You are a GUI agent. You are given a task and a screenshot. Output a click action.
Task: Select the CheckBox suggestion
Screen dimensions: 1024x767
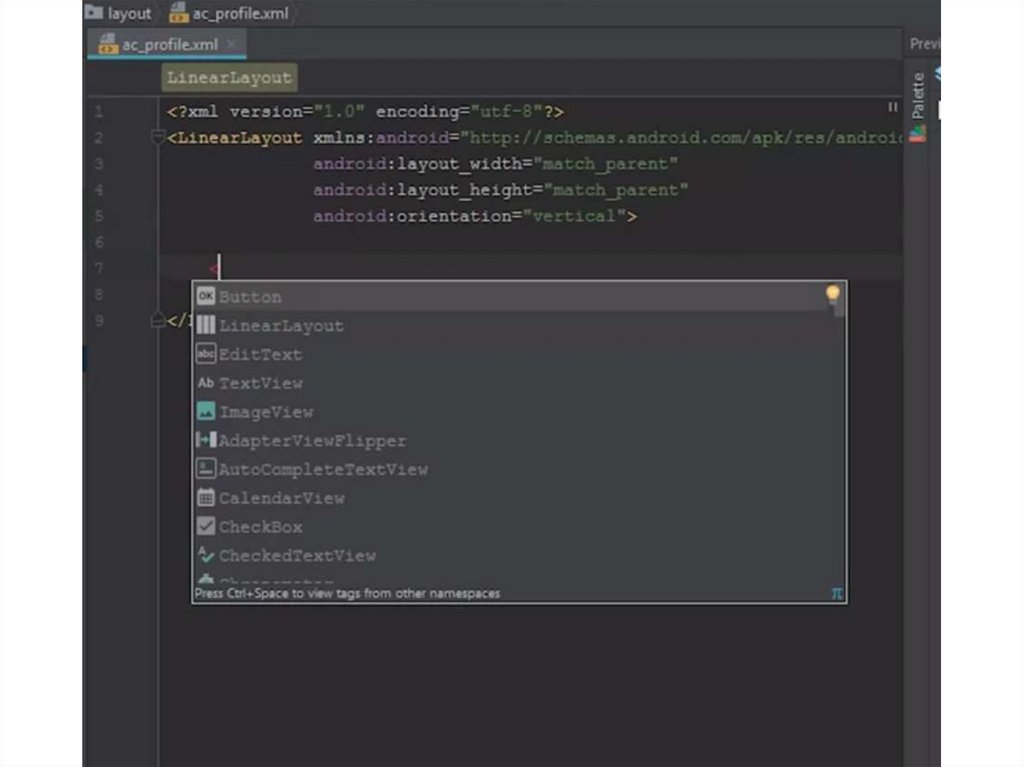point(260,527)
